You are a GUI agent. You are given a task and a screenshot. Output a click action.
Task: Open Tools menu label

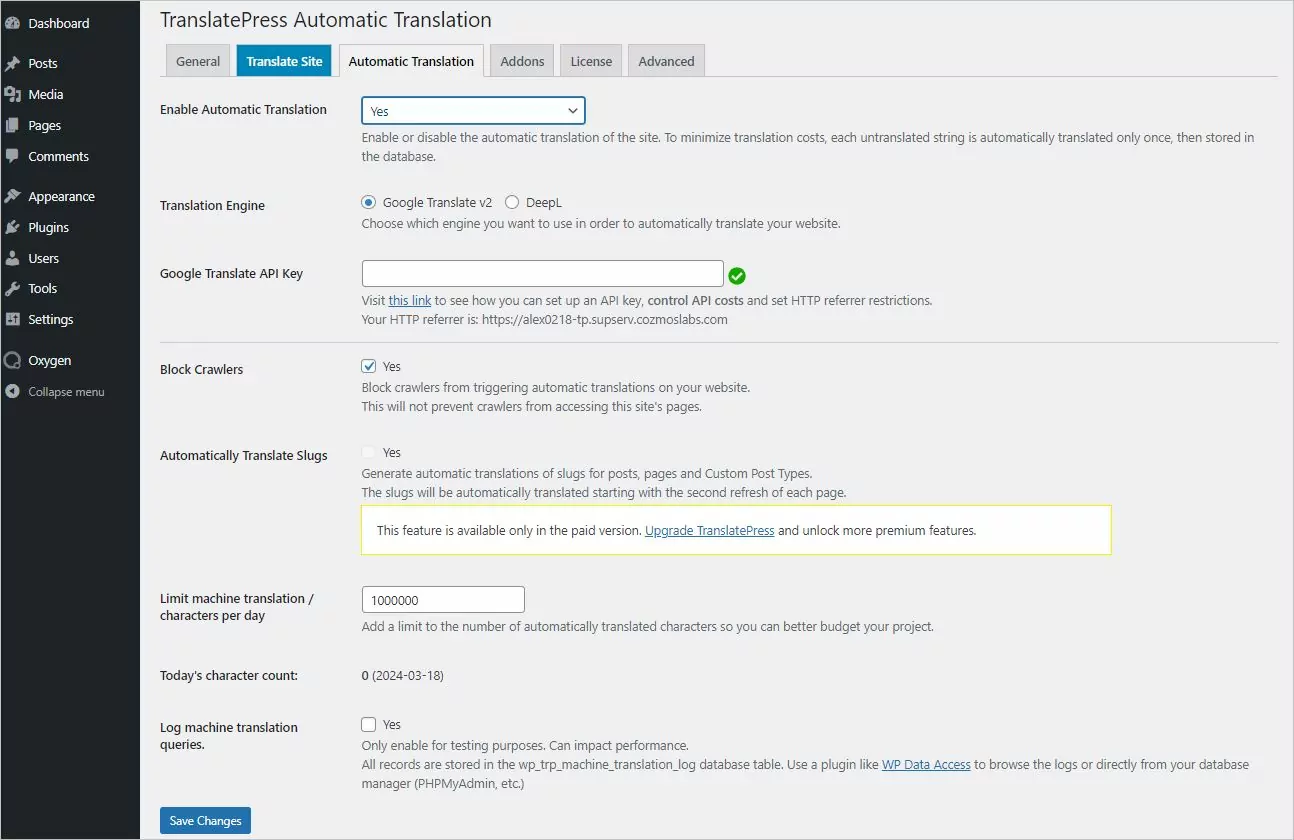43,288
